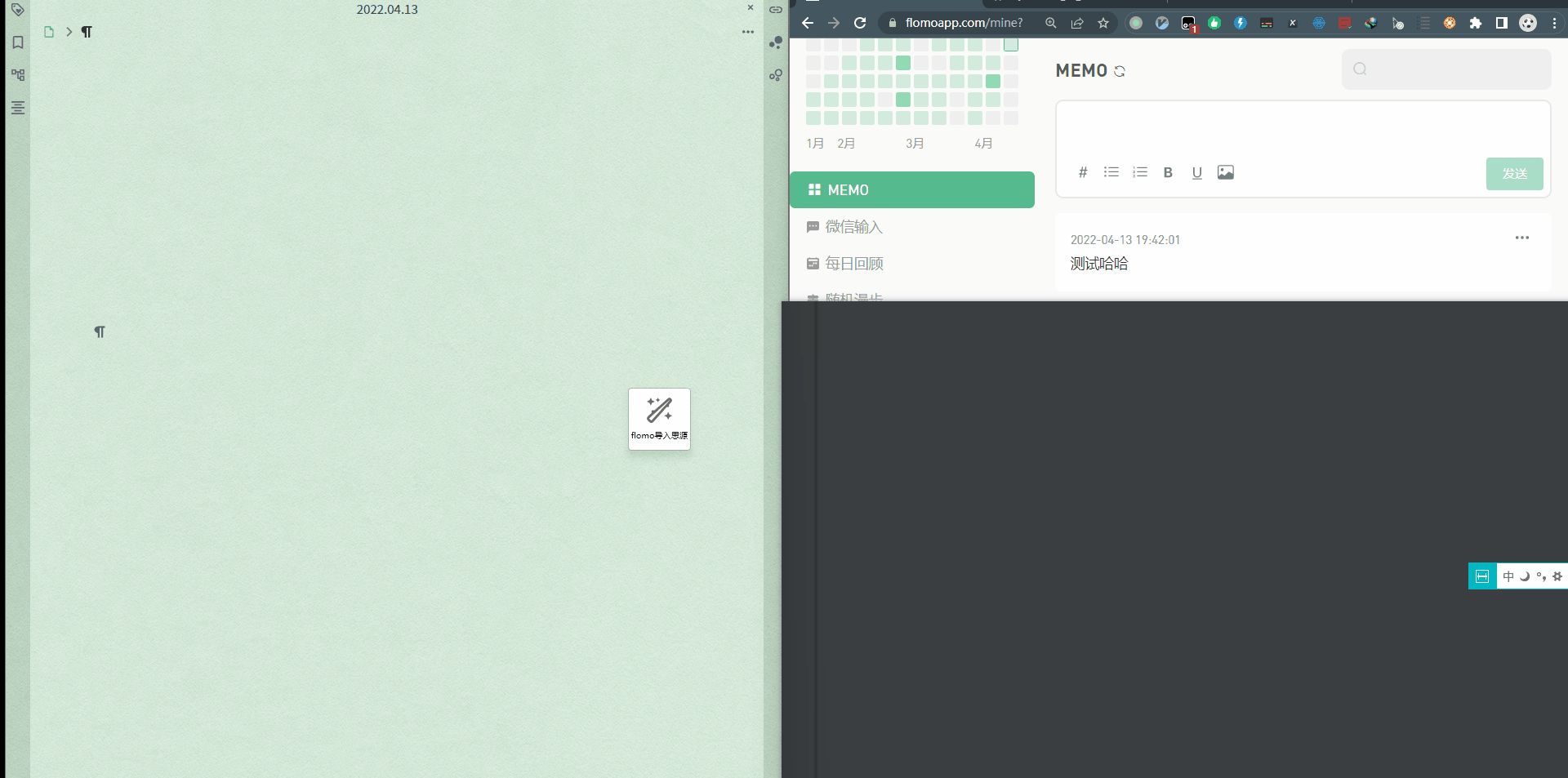Open the editor's three-dot more menu

click(x=748, y=32)
